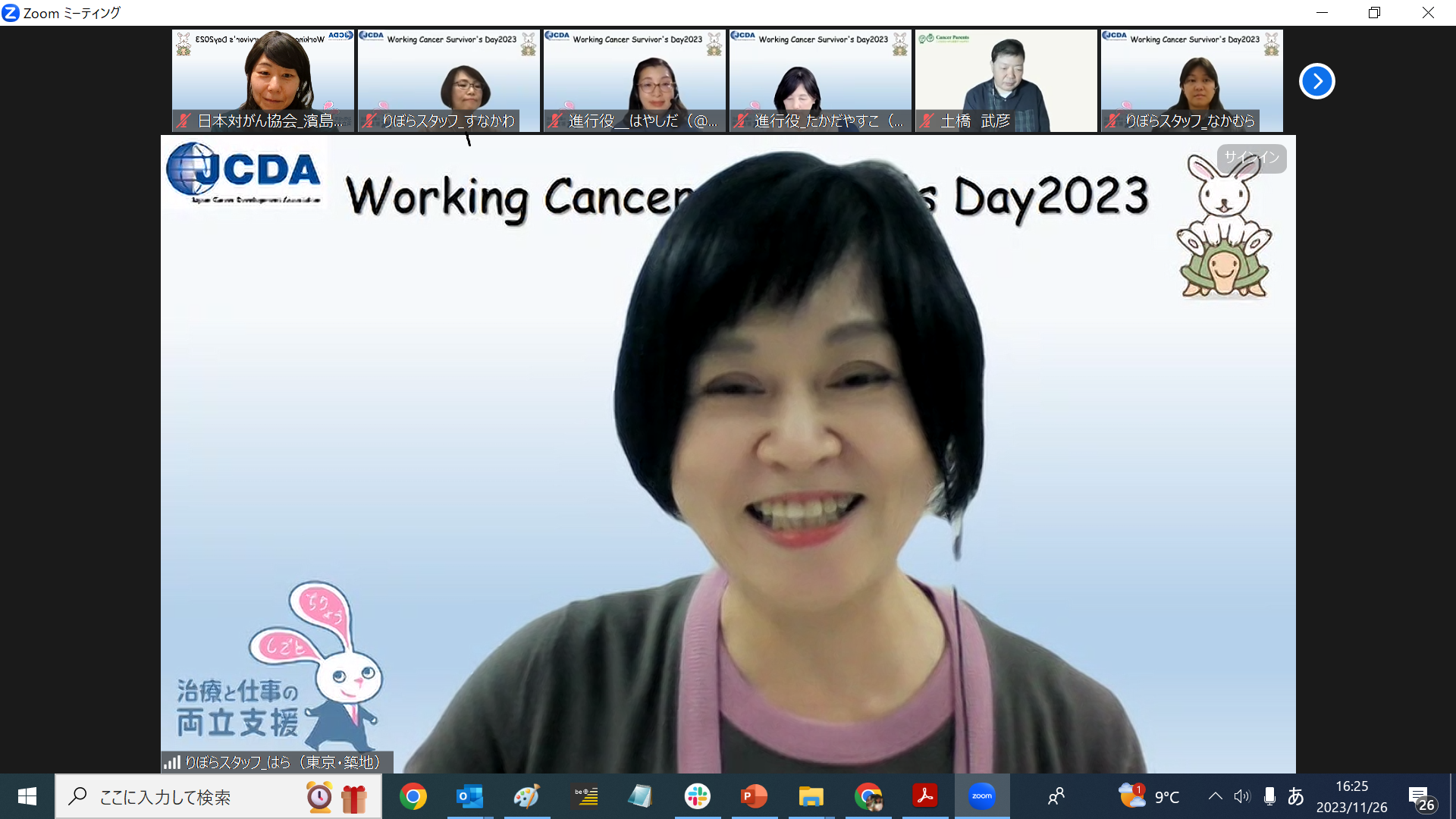Select the 日本対がん協会 participant thumbnail

pyautogui.click(x=262, y=80)
